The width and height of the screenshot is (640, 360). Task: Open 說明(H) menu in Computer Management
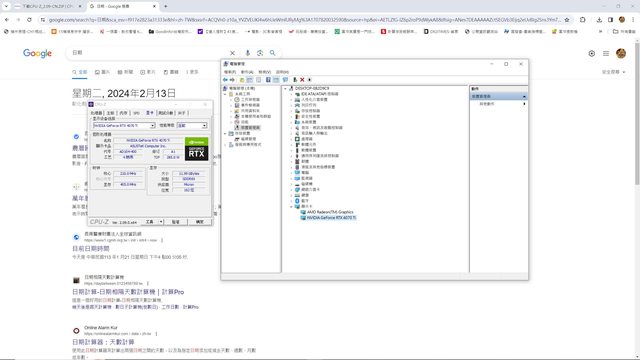282,72
